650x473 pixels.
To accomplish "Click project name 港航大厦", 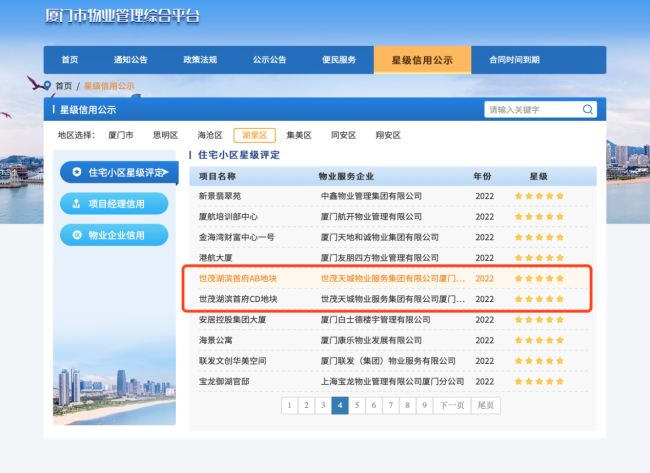I will point(216,258).
